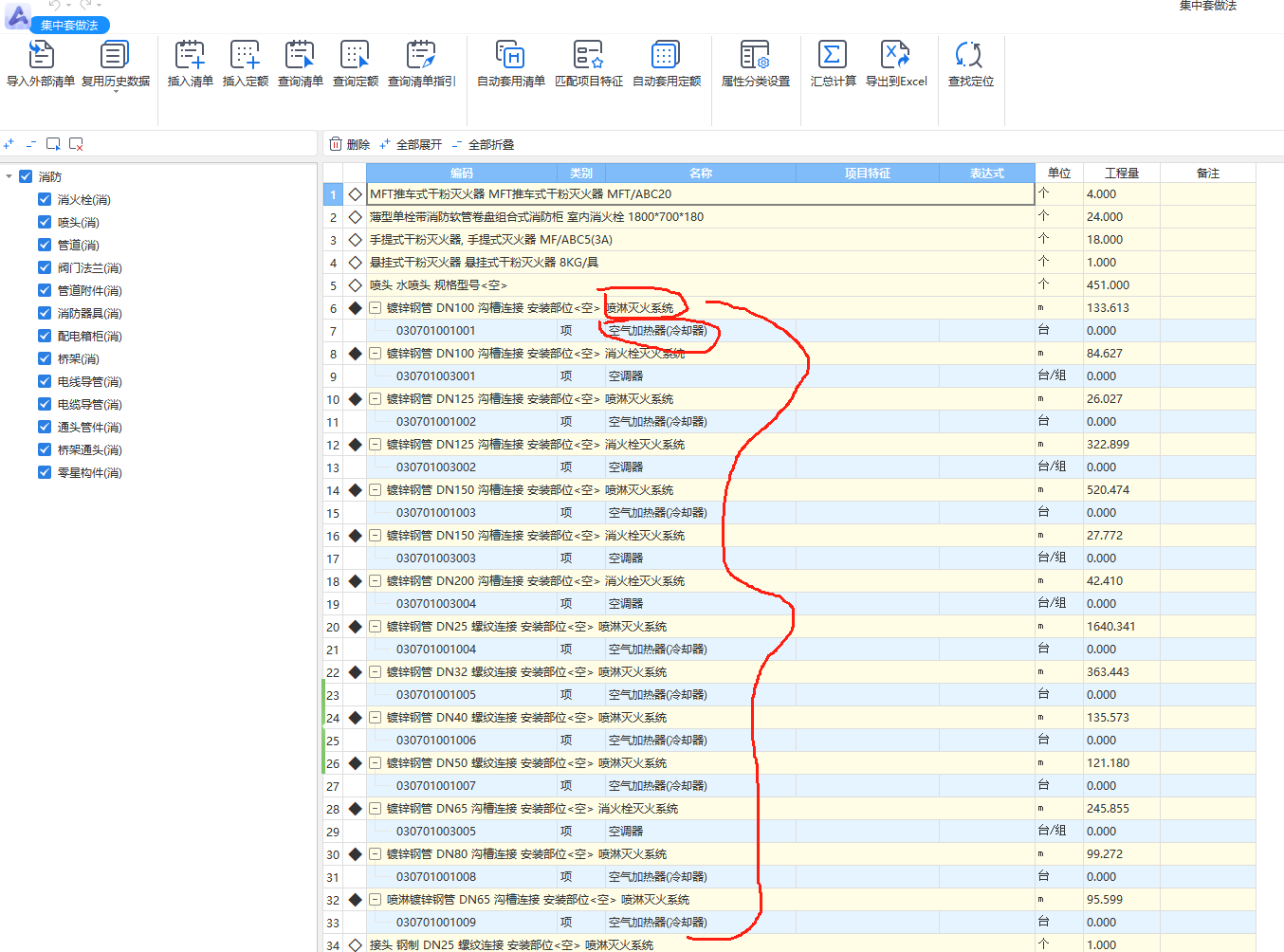Click the 项目特征 column header

pyautogui.click(x=868, y=173)
